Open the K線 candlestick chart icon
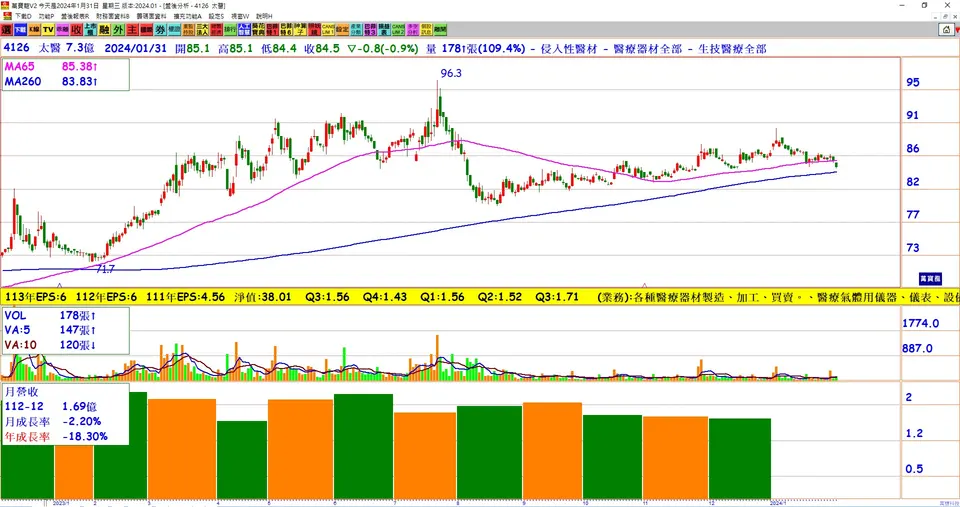960x507 pixels. coord(34,29)
